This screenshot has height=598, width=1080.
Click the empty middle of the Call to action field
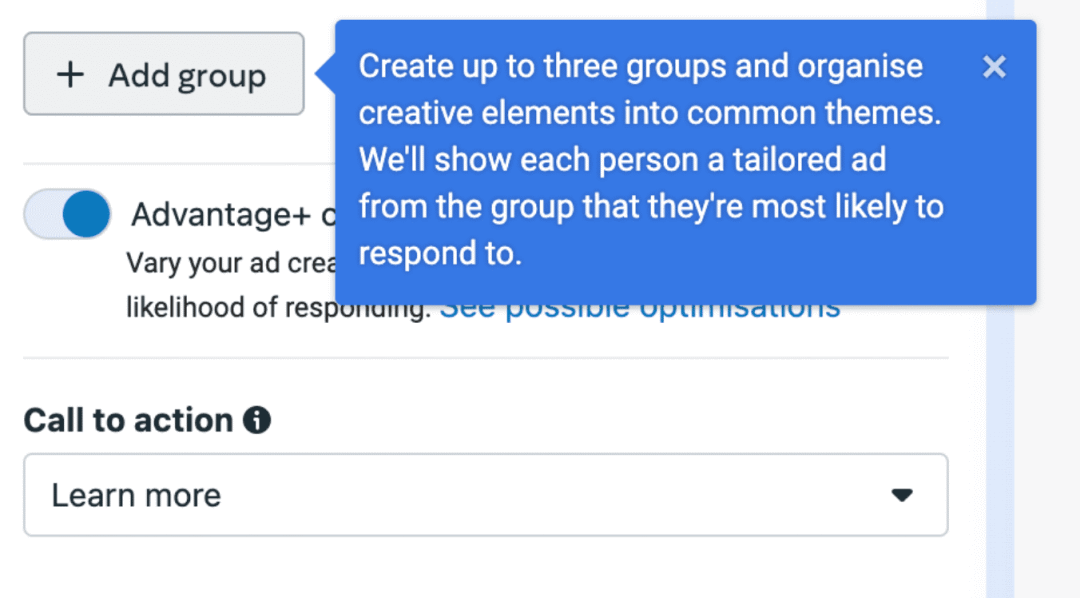(x=551, y=495)
